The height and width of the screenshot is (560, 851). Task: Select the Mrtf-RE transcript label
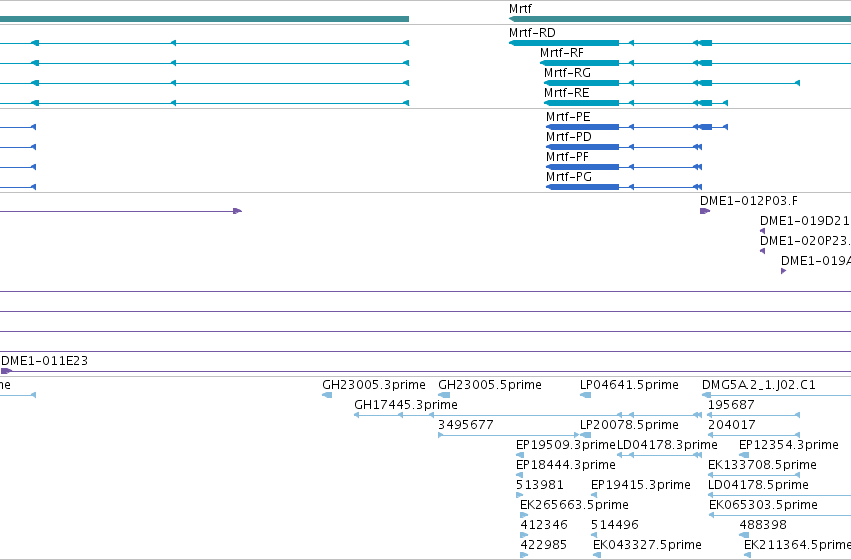(x=567, y=93)
